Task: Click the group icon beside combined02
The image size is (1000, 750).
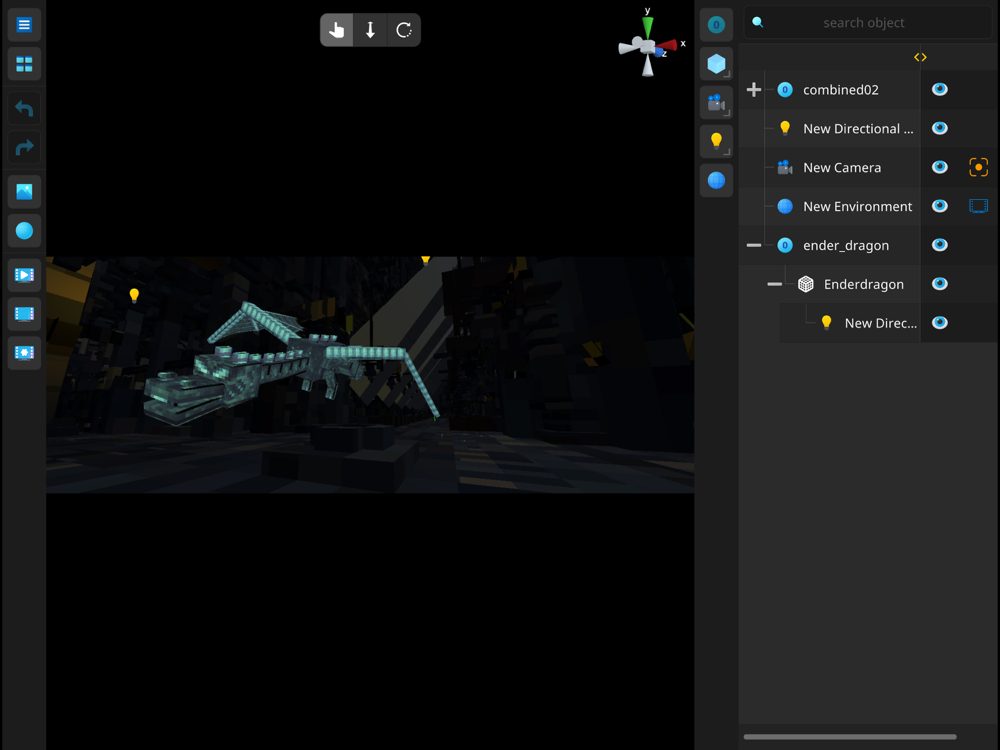Action: (x=785, y=90)
